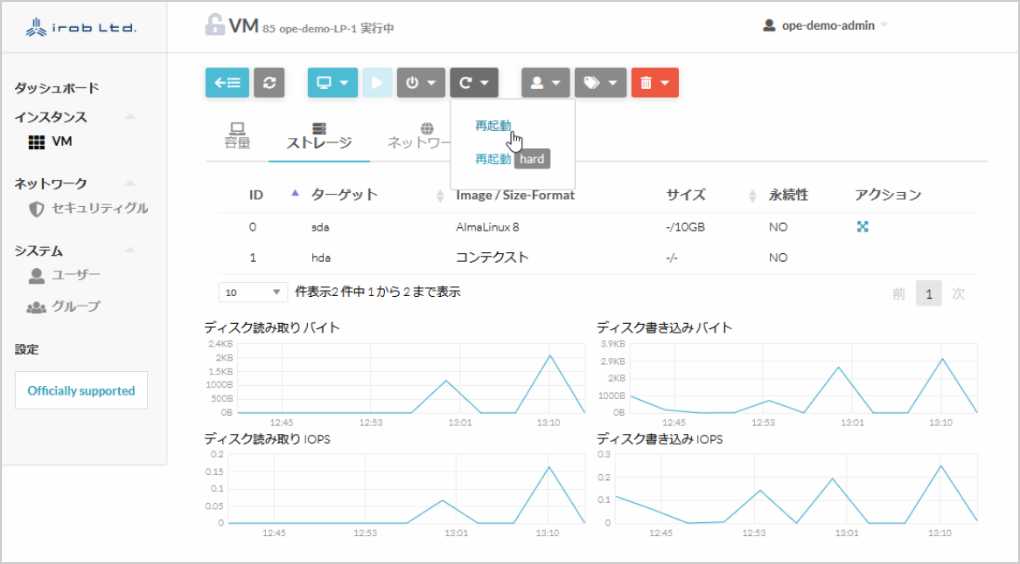Click the resize icon for sda disk
1020x564 pixels.
862,227
